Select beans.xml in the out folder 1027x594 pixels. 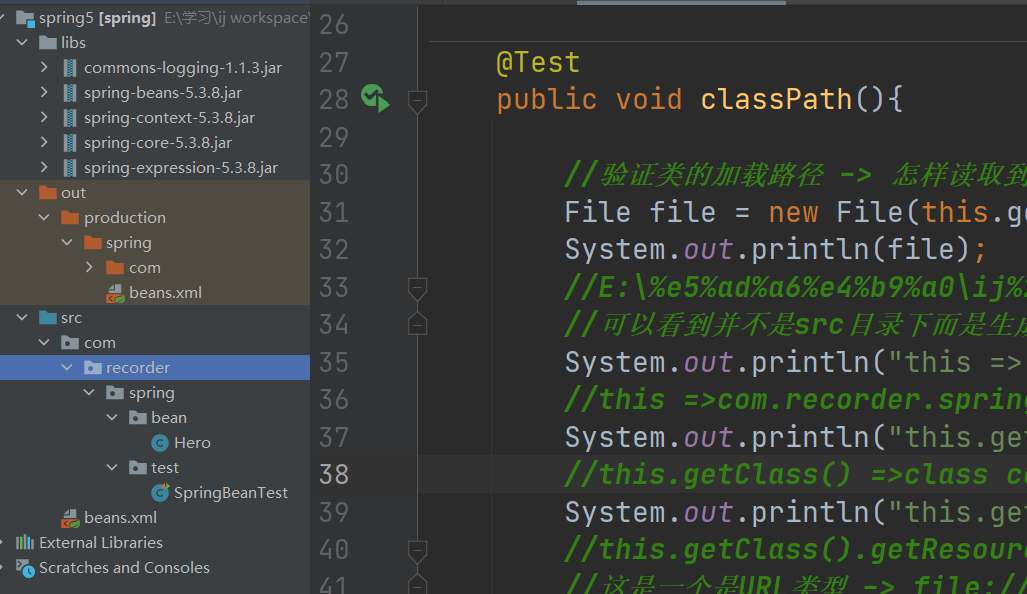click(x=165, y=293)
